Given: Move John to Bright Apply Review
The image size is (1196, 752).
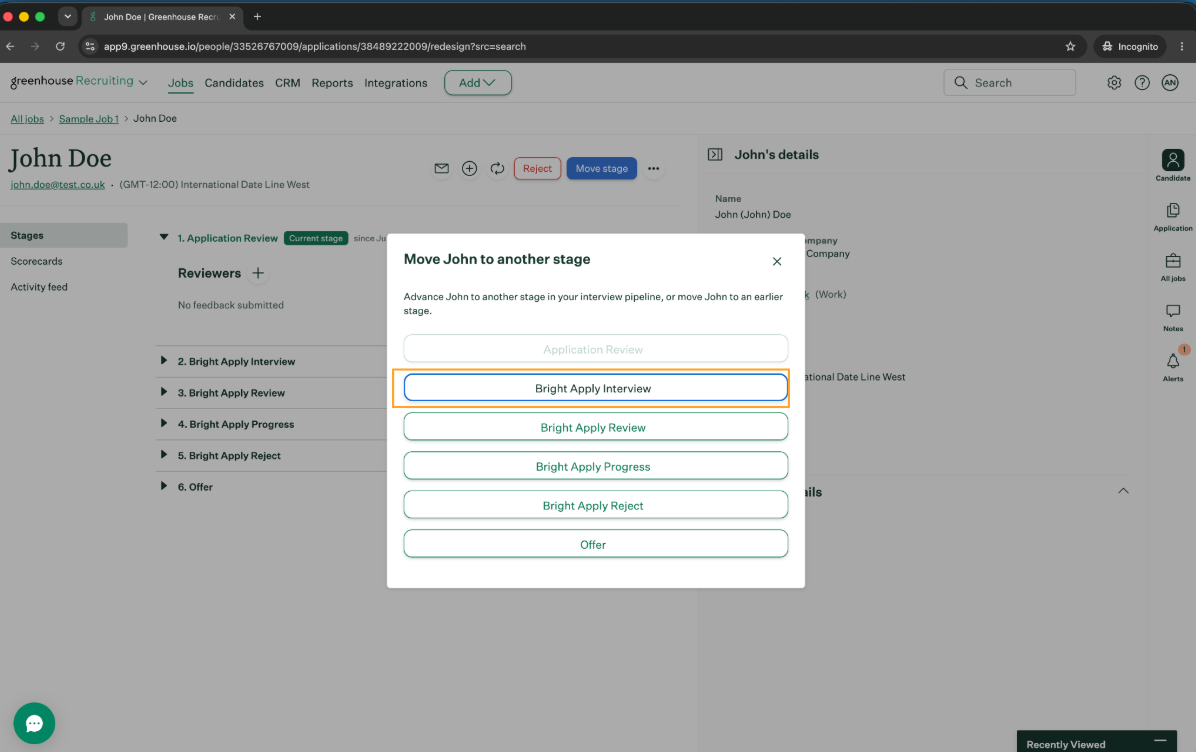Looking at the screenshot, I should click(595, 427).
